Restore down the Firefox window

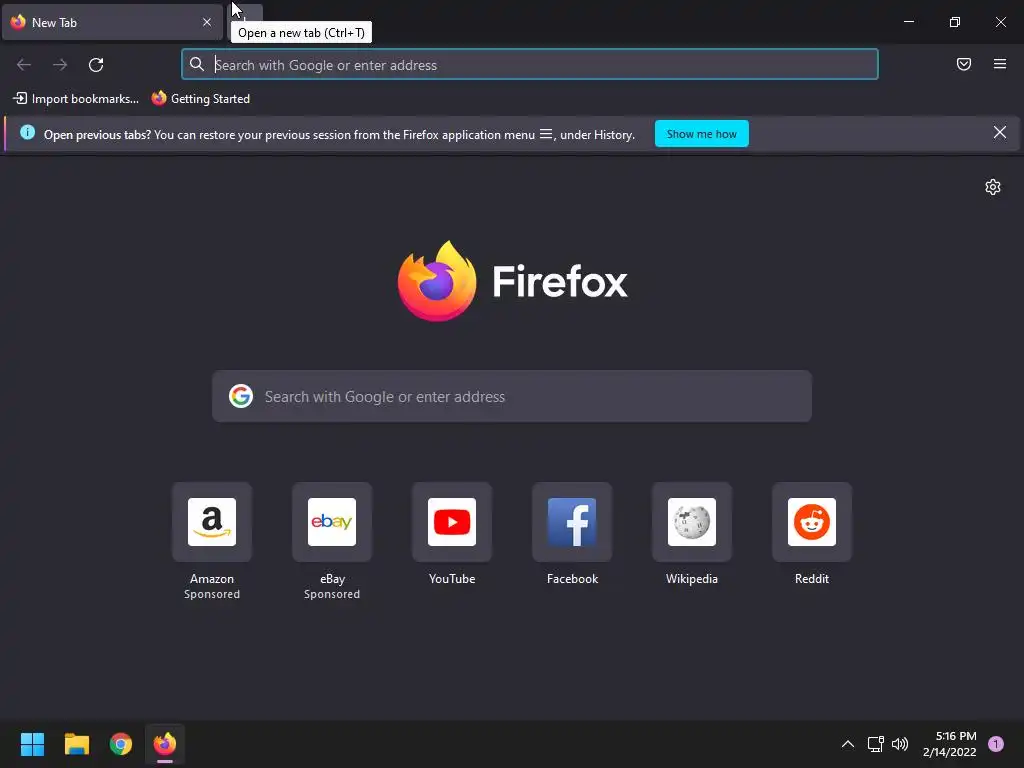[x=955, y=22]
